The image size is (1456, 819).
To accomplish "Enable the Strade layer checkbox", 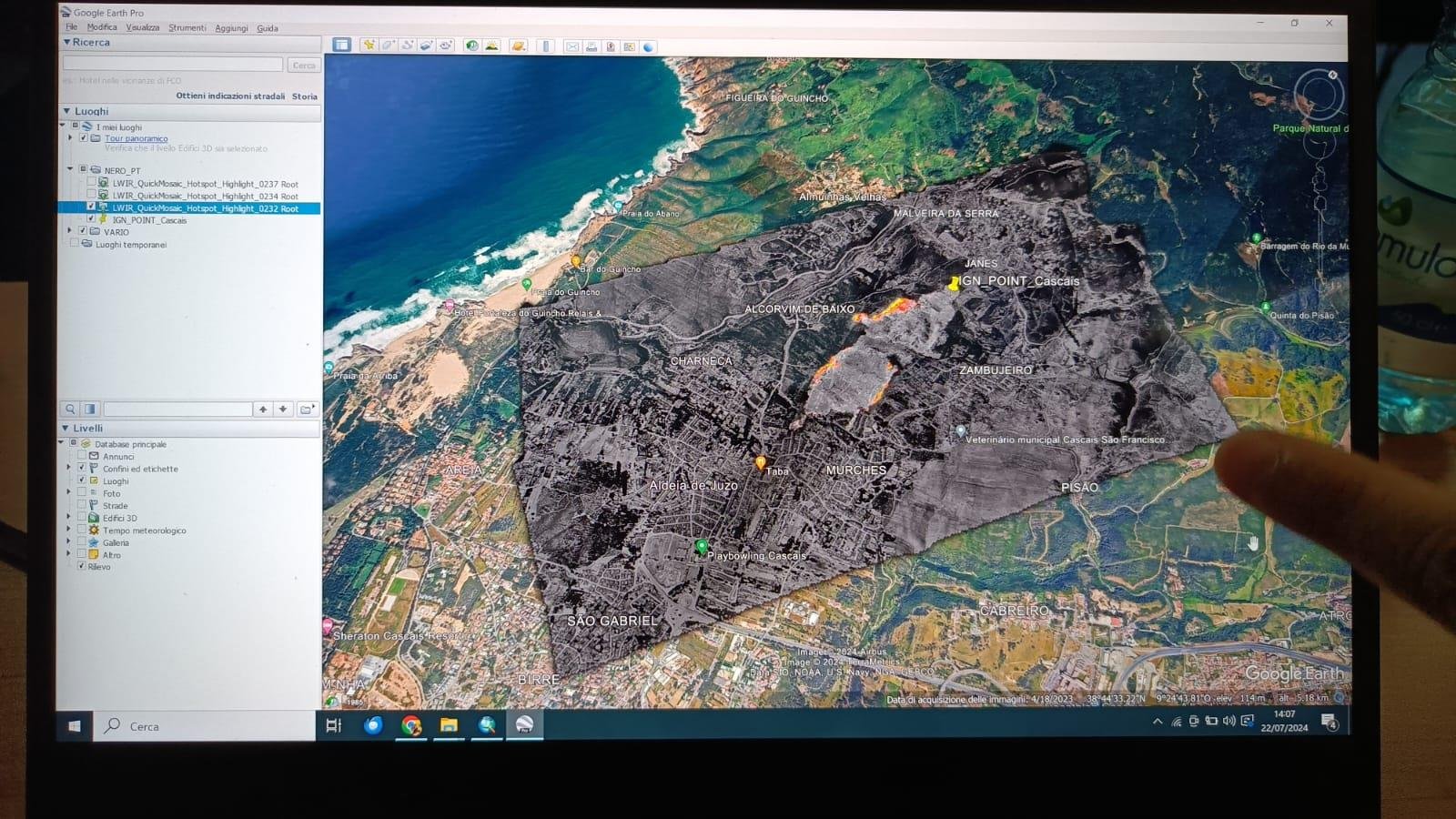I will pos(81,505).
